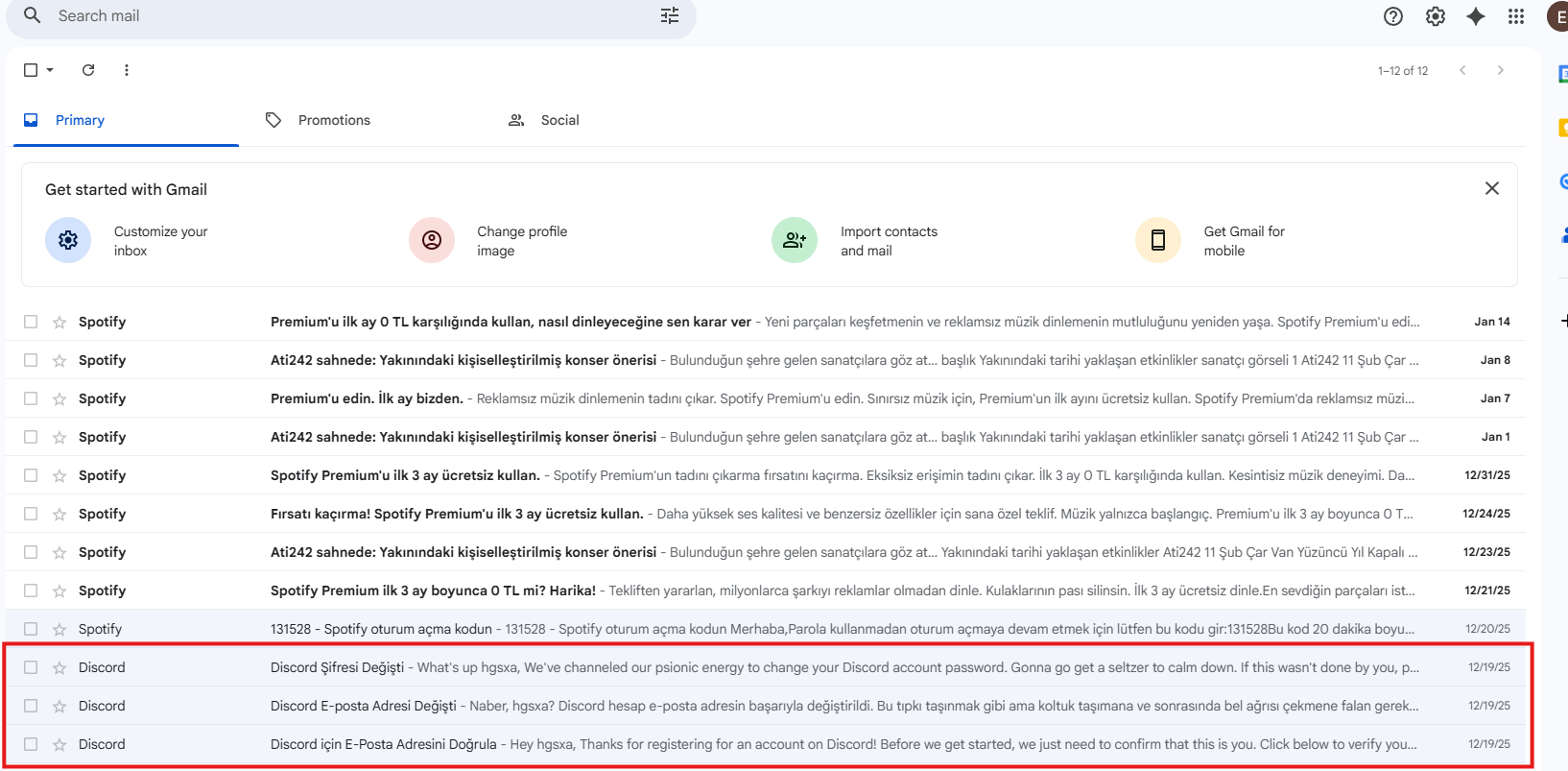The width and height of the screenshot is (1568, 771).
Task: Click the Customize your inbox gear icon
Action: click(x=68, y=240)
